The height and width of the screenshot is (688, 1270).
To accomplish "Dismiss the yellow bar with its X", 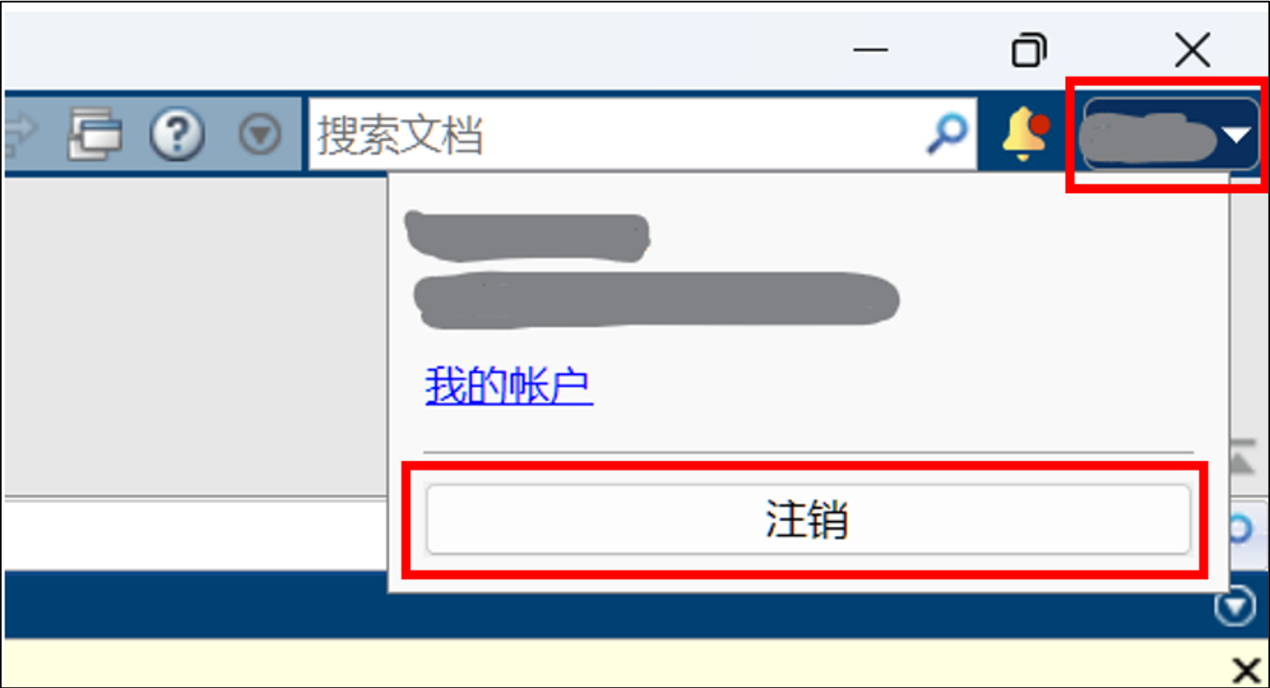I will 1245,669.
